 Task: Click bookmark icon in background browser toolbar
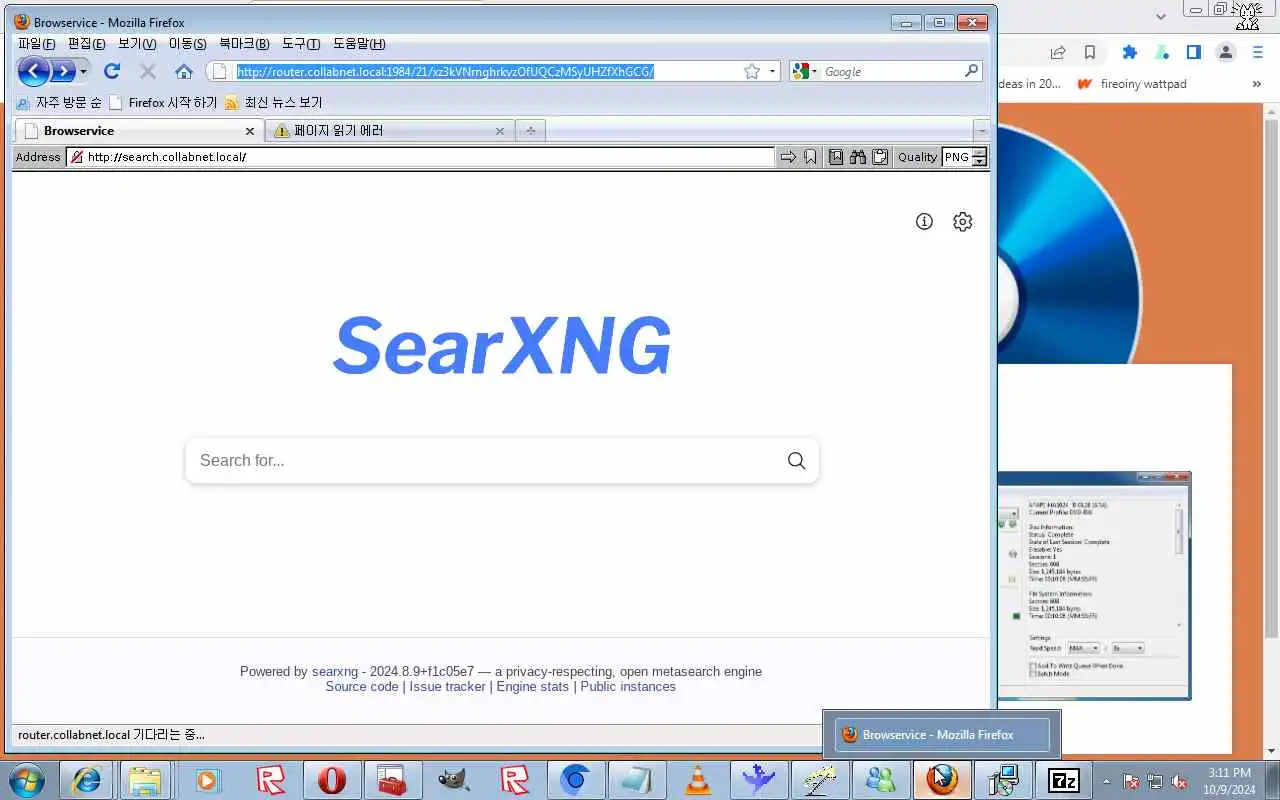click(1090, 52)
